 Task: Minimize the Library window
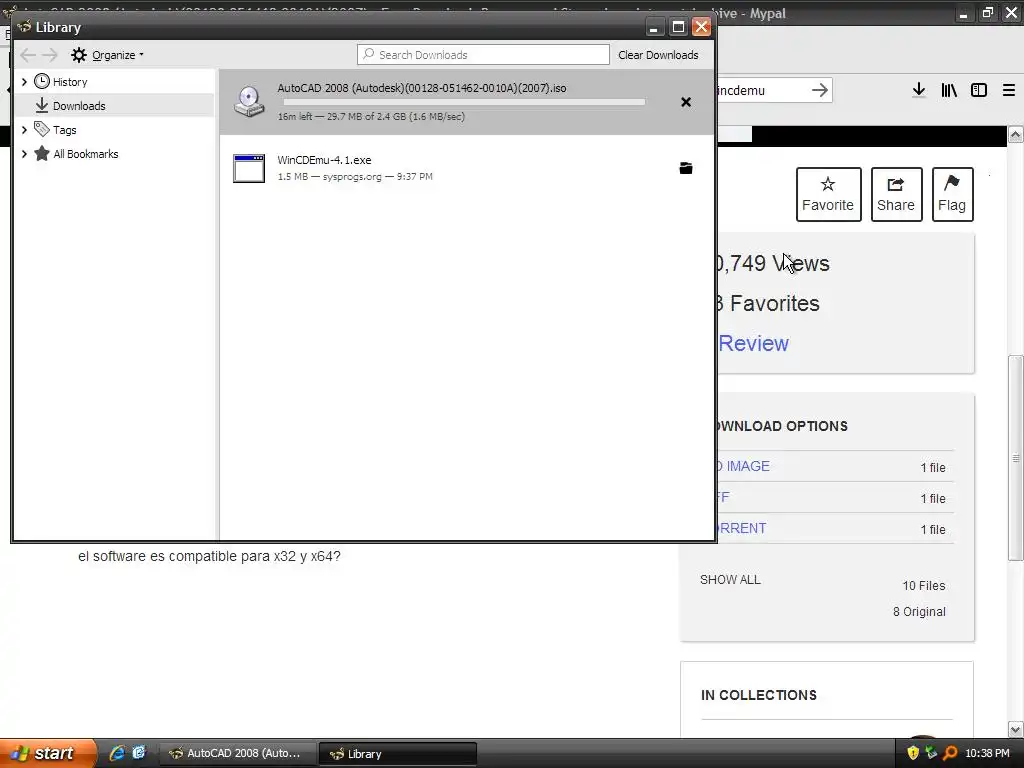click(x=654, y=27)
